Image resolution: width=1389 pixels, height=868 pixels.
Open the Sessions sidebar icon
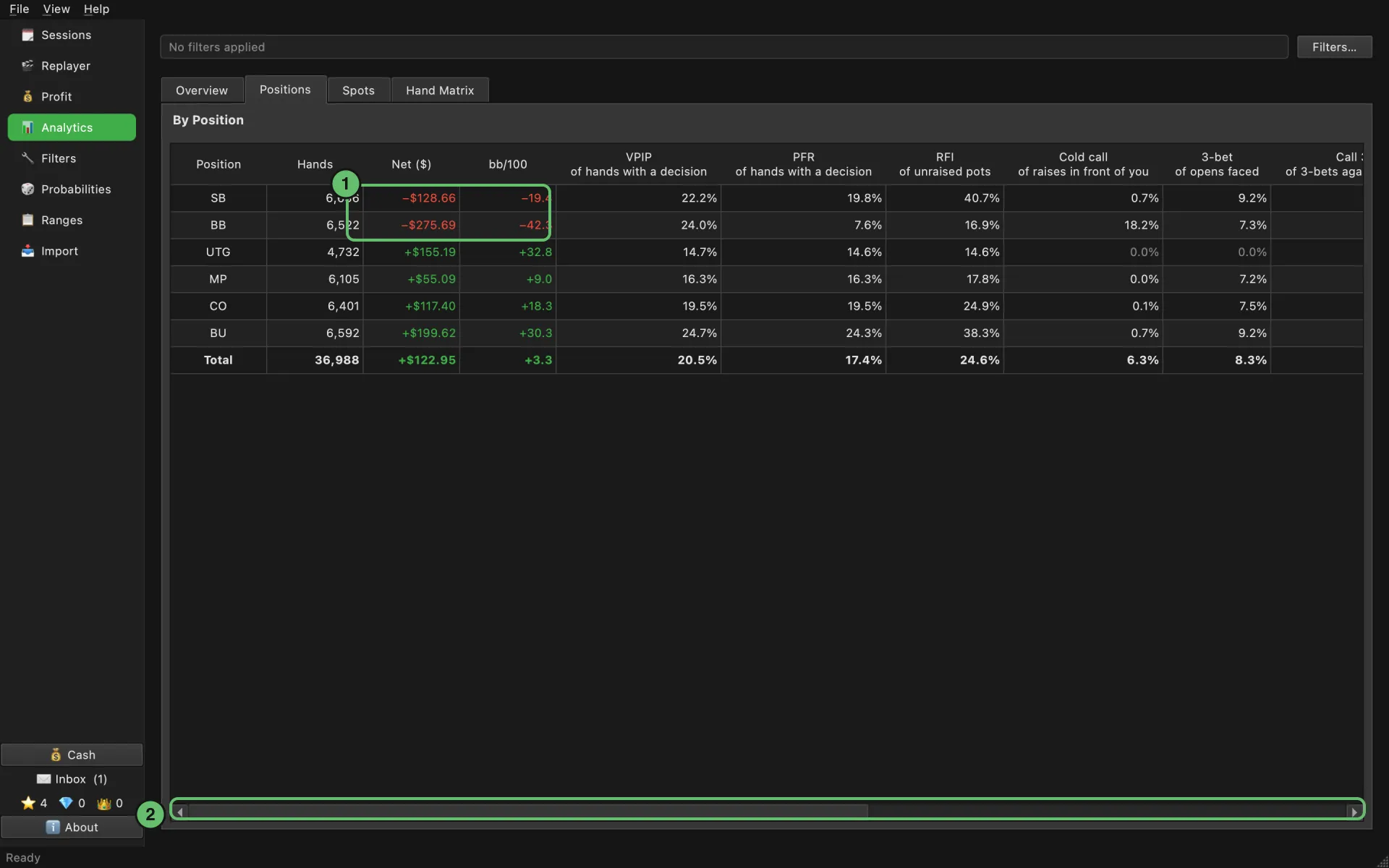[27, 35]
